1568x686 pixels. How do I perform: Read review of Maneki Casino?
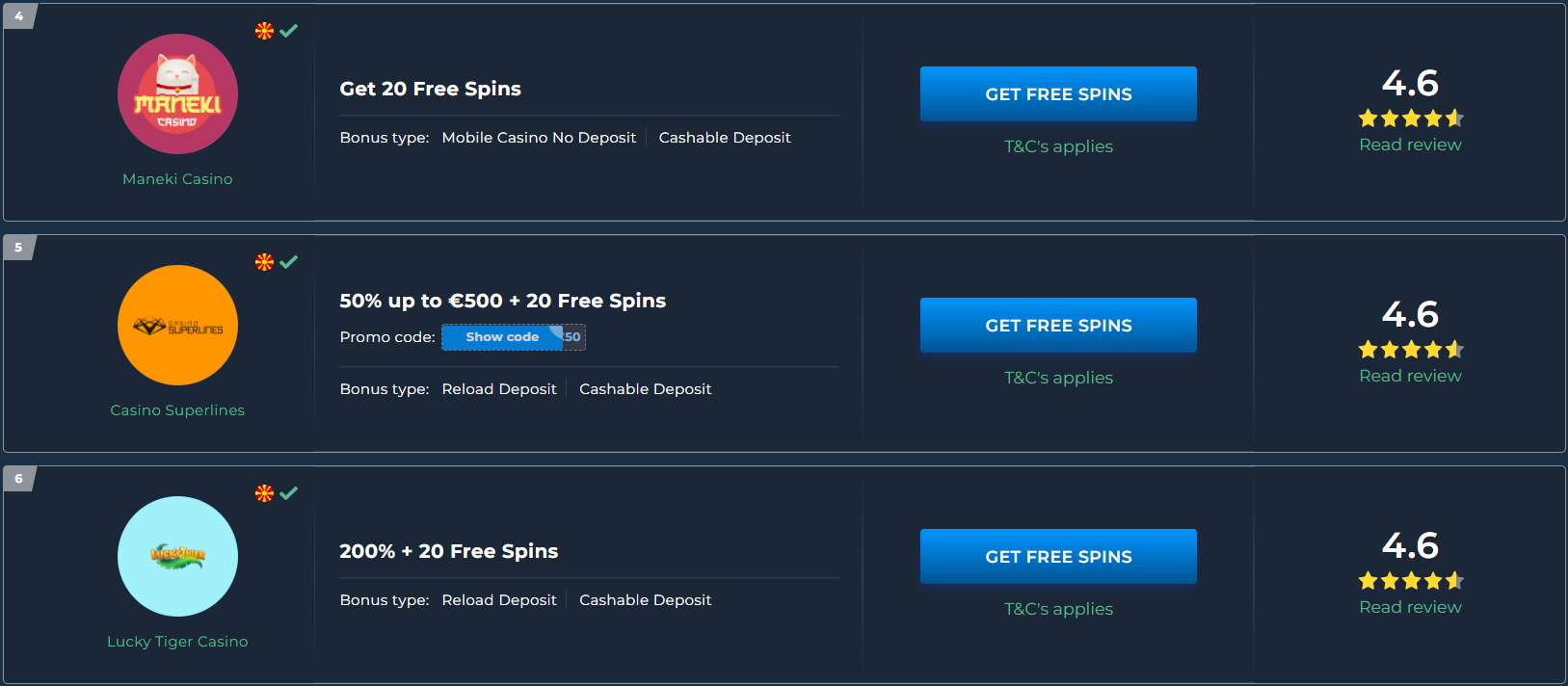tap(1411, 145)
